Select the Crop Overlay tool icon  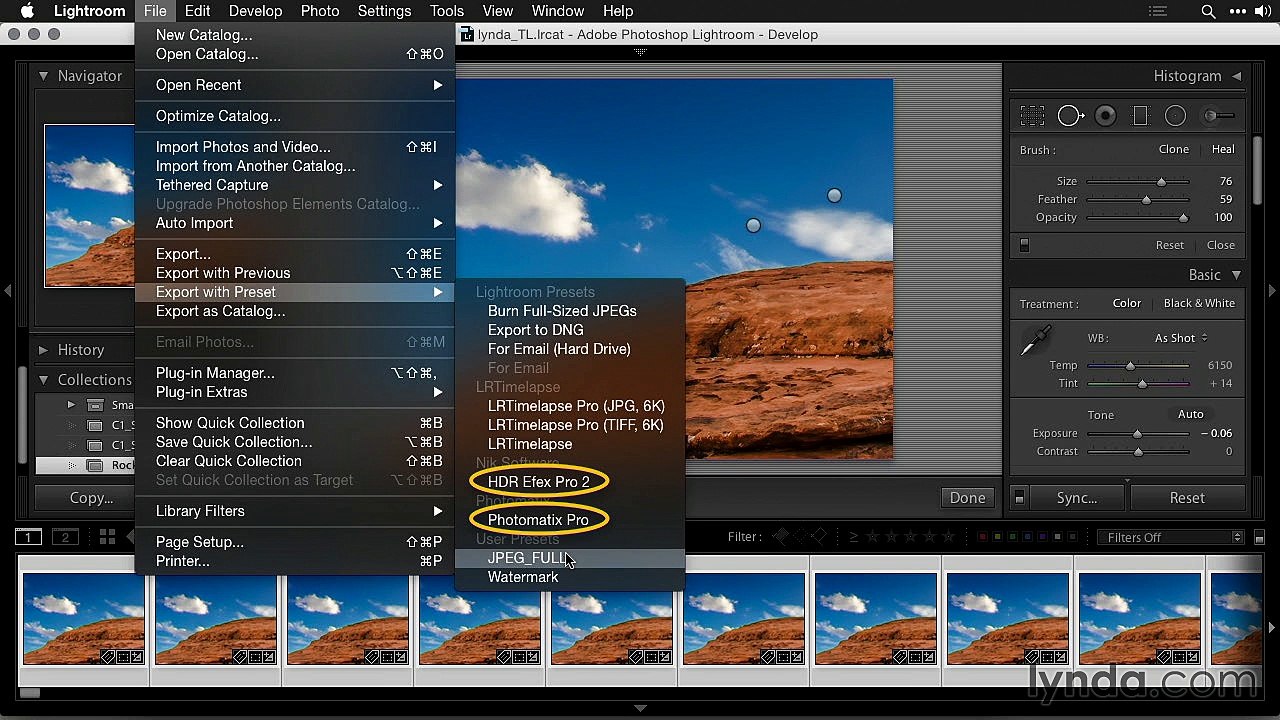tap(1032, 116)
